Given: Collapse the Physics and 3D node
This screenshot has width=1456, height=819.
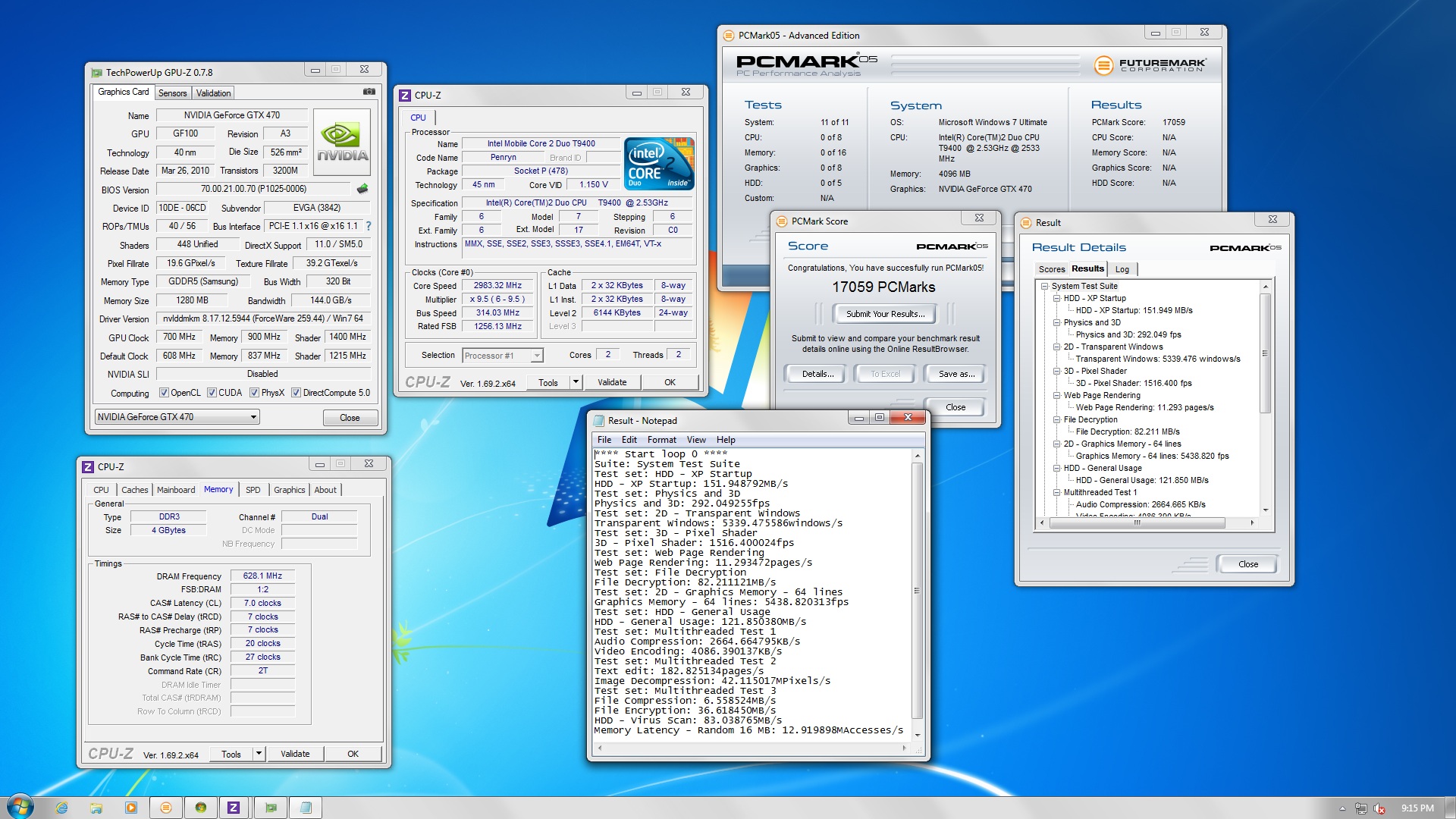Looking at the screenshot, I should pos(1057,323).
